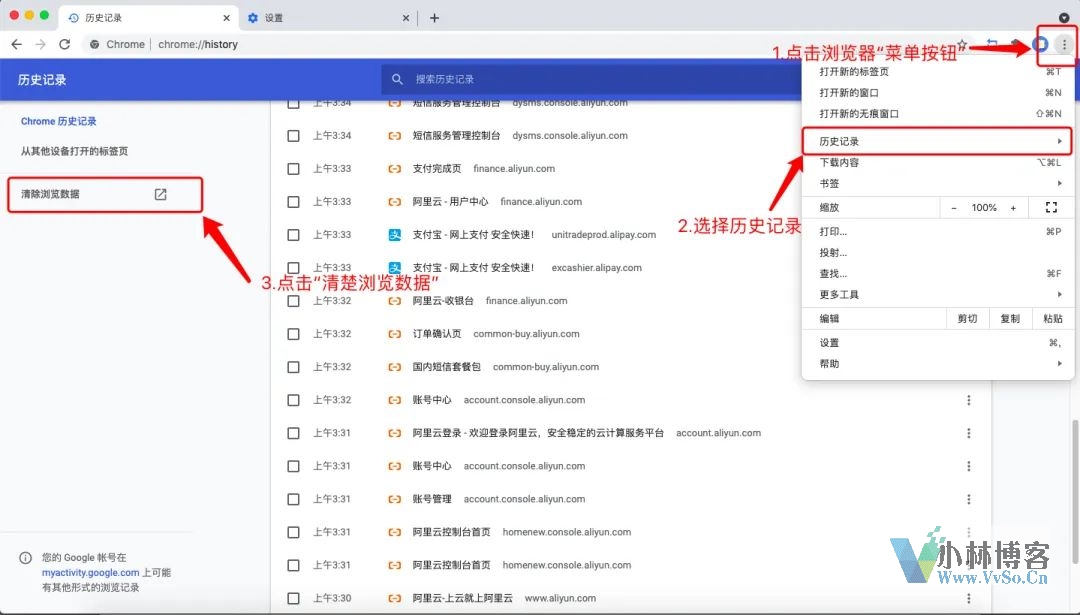Click 剪切 in edit row
The image size is (1080, 615).
(968, 319)
